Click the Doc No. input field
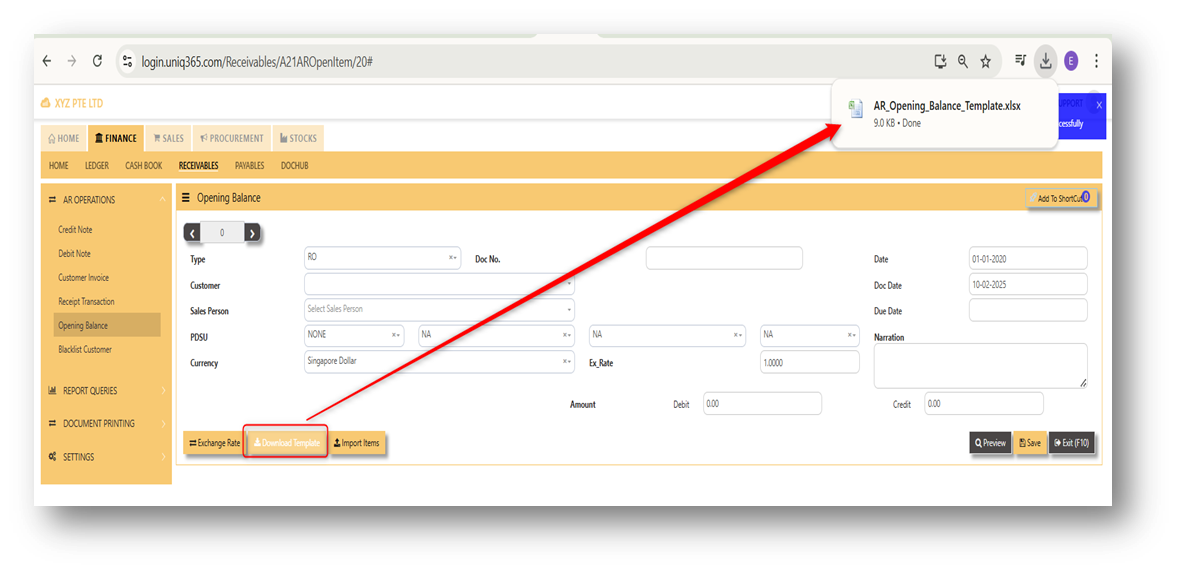Viewport: 1178px width, 572px height. click(x=724, y=258)
